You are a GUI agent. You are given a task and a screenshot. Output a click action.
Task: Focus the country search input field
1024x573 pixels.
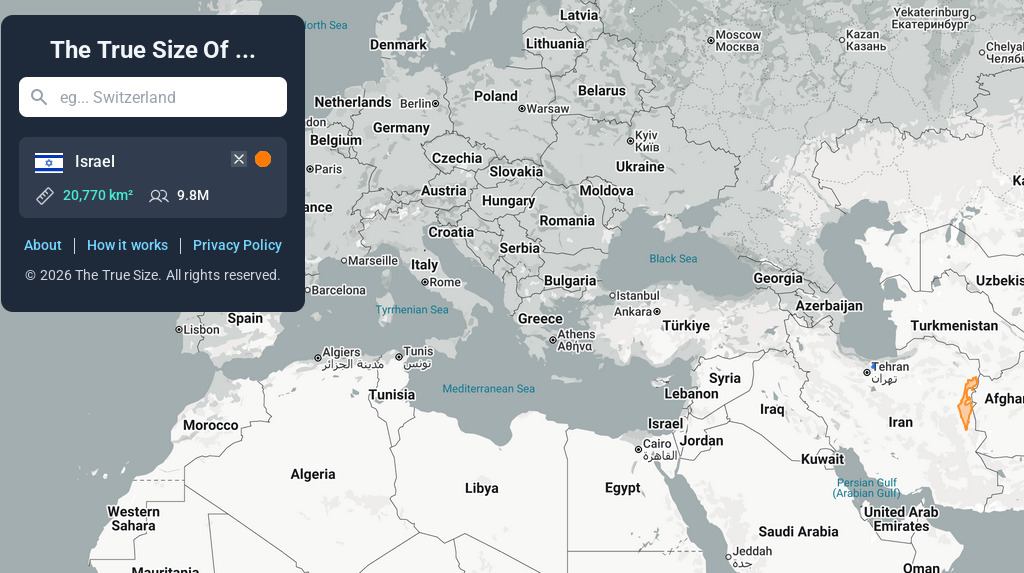[153, 97]
